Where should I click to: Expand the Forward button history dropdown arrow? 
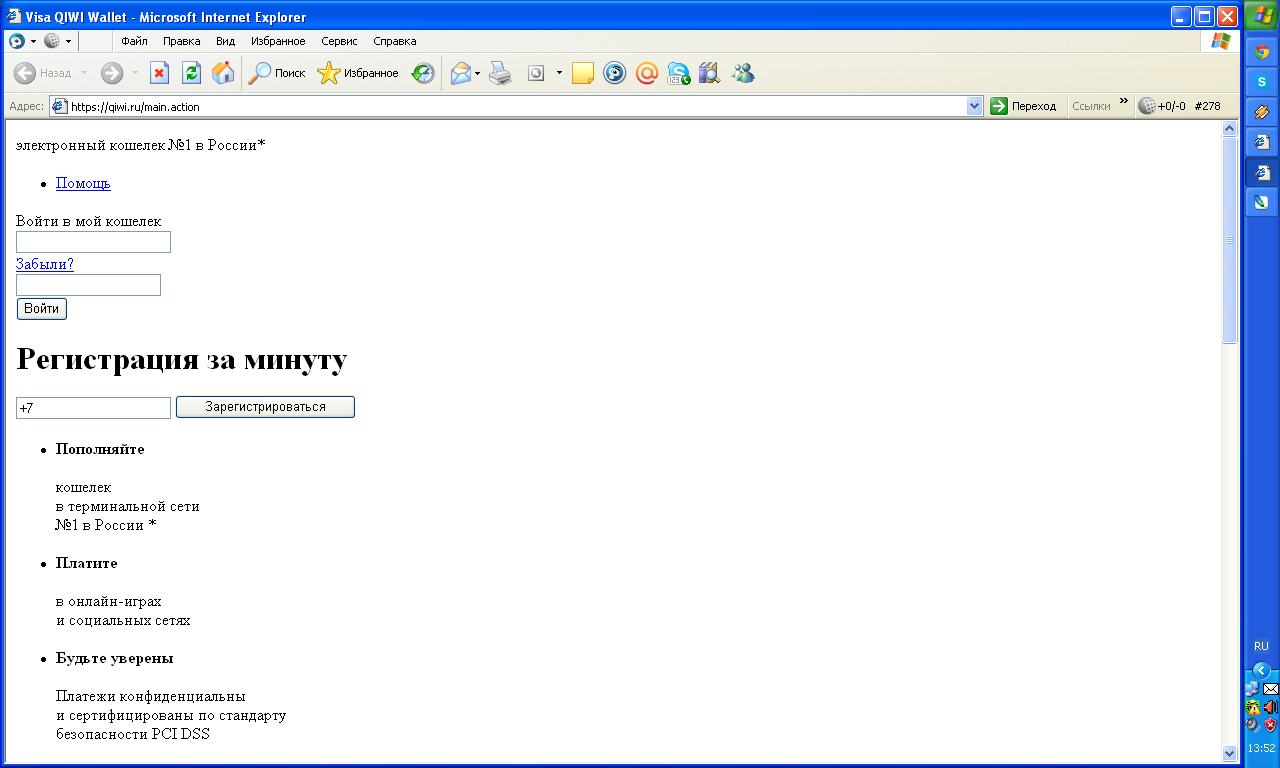(135, 73)
